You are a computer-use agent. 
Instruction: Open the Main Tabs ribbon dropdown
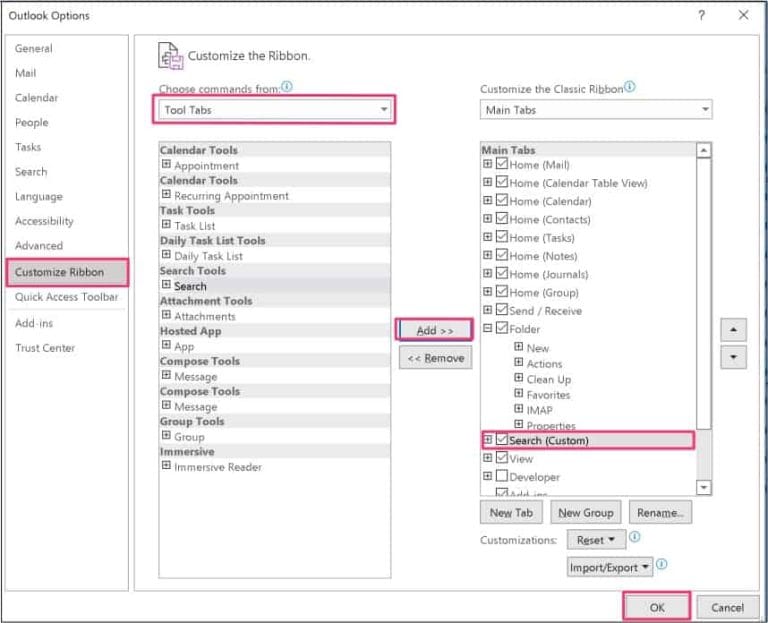point(705,110)
